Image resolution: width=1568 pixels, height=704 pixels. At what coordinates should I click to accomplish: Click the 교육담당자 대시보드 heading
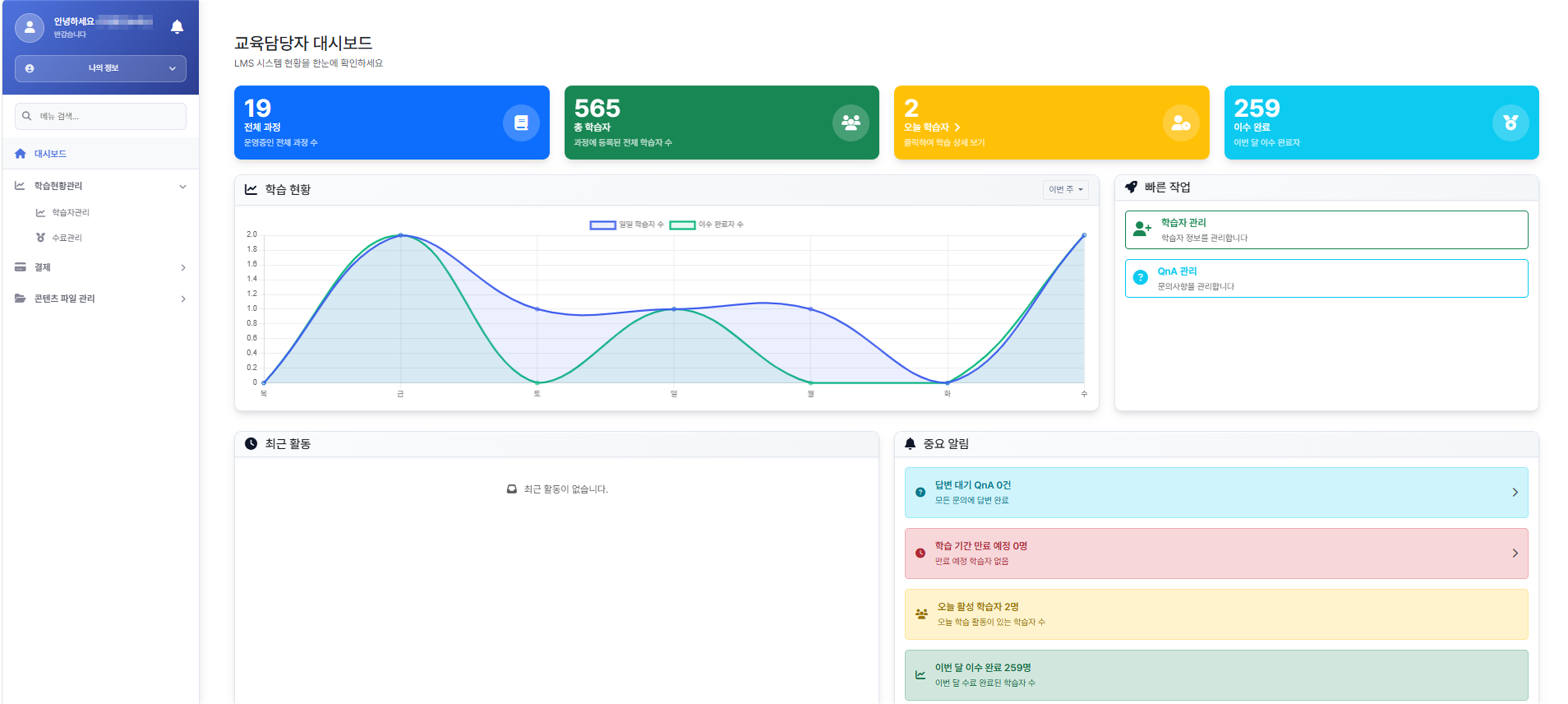[303, 43]
